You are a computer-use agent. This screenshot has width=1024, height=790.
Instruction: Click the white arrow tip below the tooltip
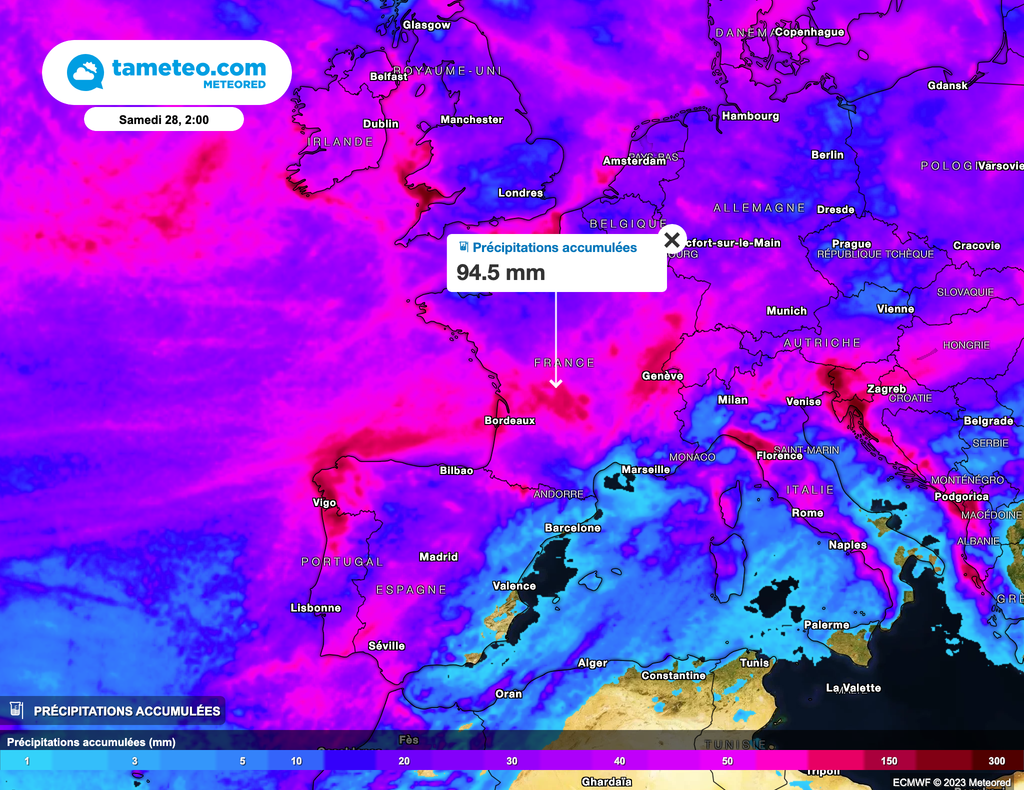coord(556,384)
